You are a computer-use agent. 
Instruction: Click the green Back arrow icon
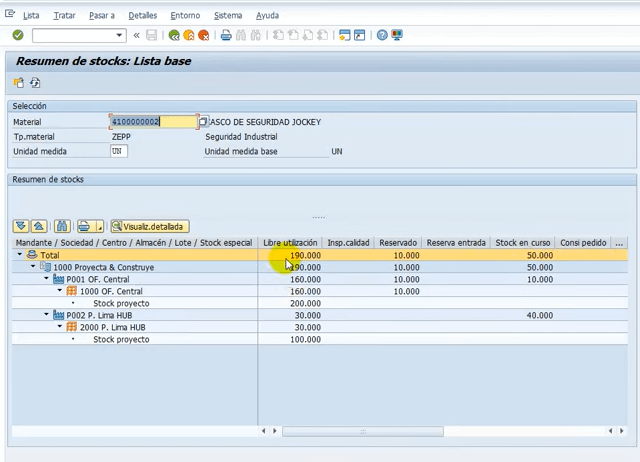(174, 35)
